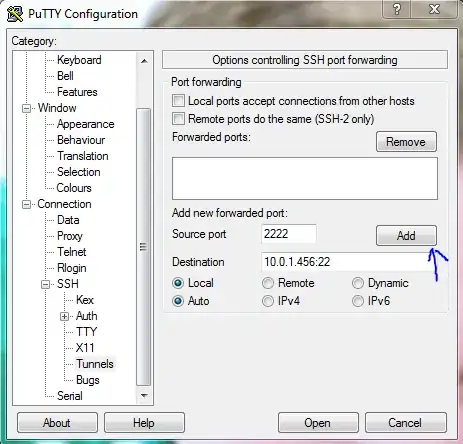Close the PuTTY Configuration window

(x=434, y=9)
